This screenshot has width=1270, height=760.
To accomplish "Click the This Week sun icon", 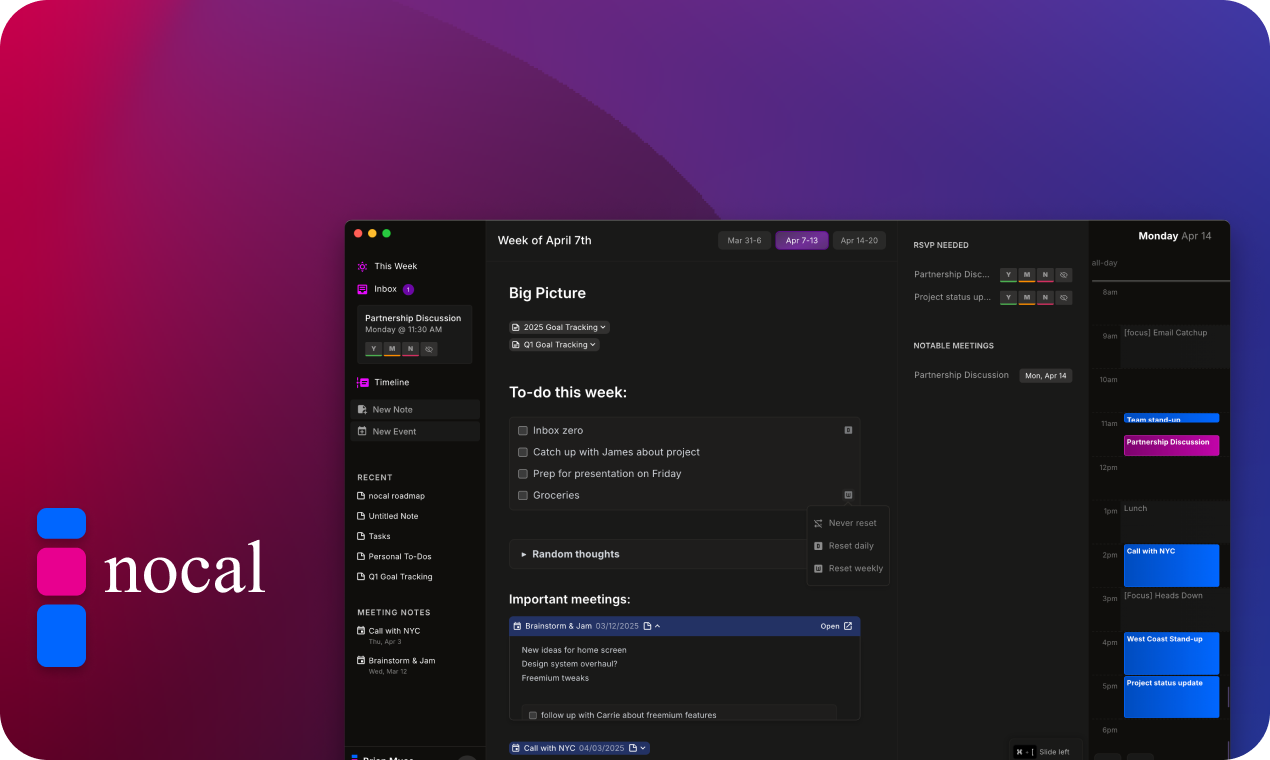I will pyautogui.click(x=362, y=267).
